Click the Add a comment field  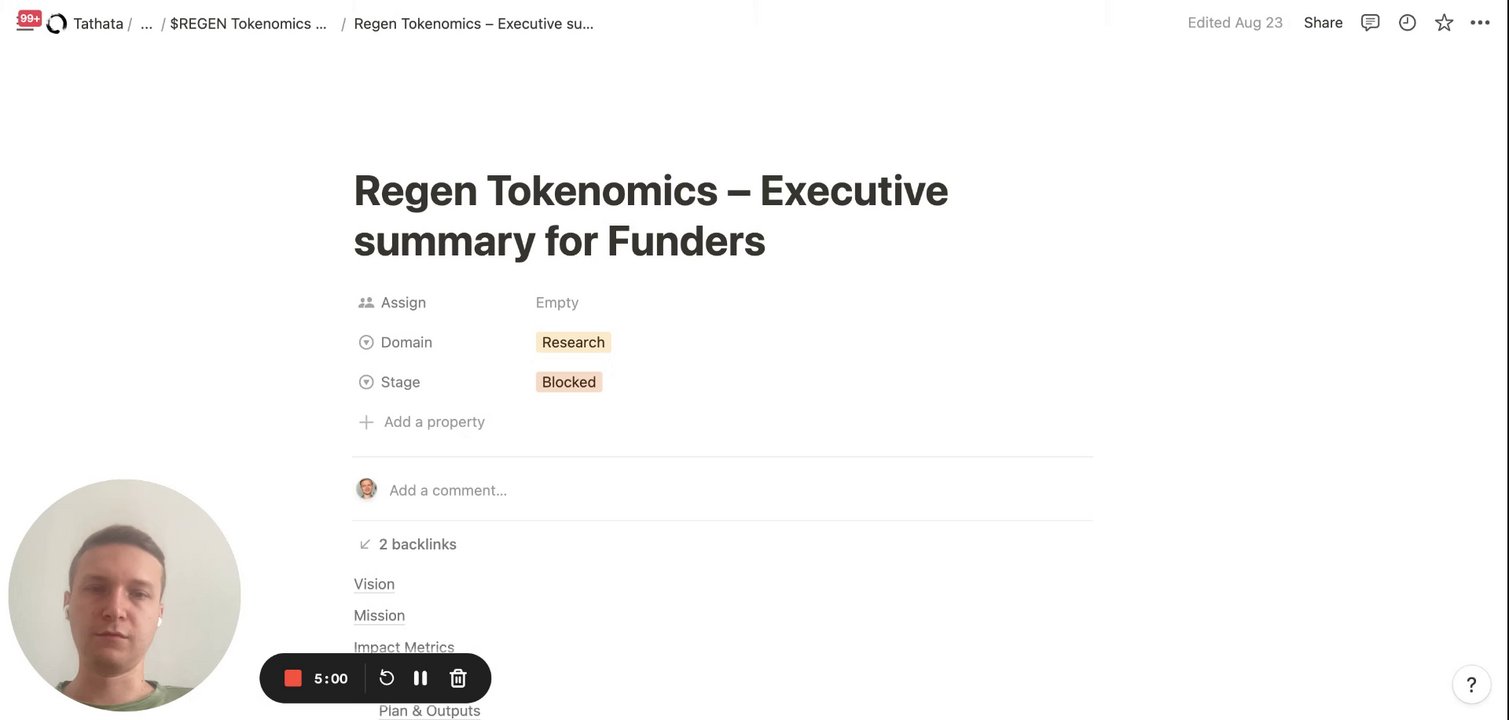pyautogui.click(x=448, y=490)
